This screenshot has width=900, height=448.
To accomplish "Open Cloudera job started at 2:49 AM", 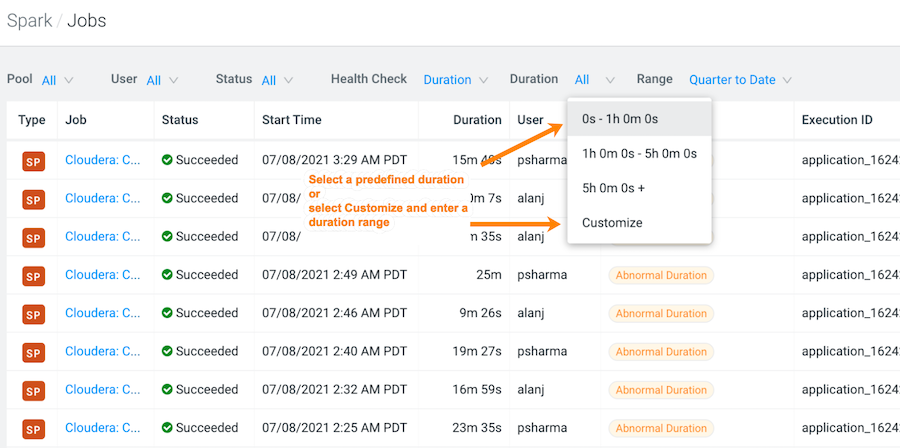I will [x=103, y=275].
